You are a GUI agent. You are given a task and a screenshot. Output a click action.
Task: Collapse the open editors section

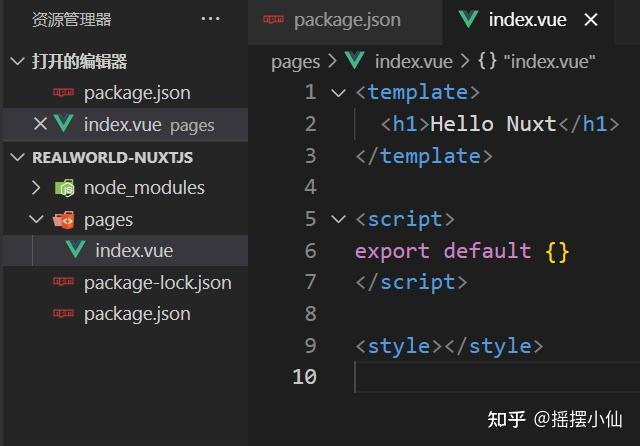(x=17, y=62)
